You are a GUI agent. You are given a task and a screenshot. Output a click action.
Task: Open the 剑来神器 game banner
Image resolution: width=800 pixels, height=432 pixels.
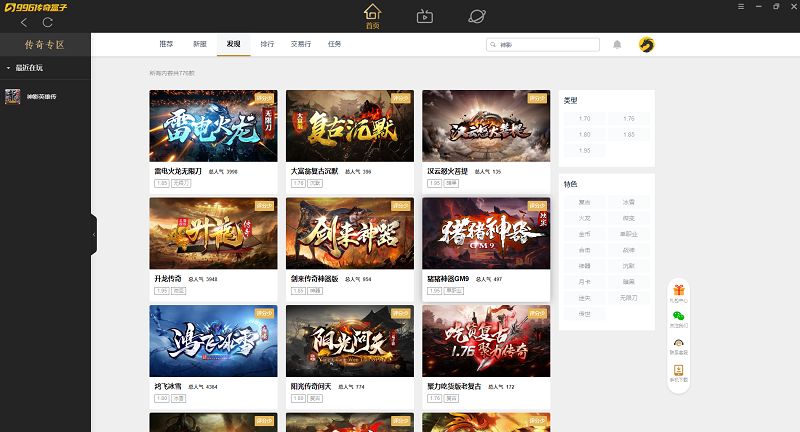pyautogui.click(x=349, y=234)
